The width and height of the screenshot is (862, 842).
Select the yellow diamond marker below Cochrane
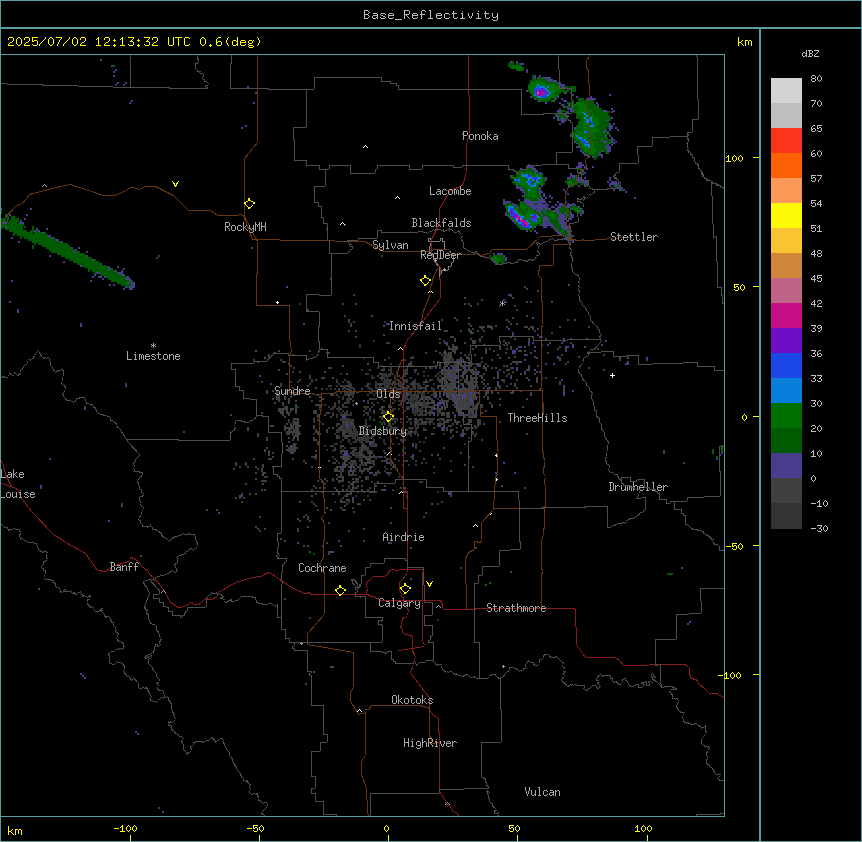340,590
